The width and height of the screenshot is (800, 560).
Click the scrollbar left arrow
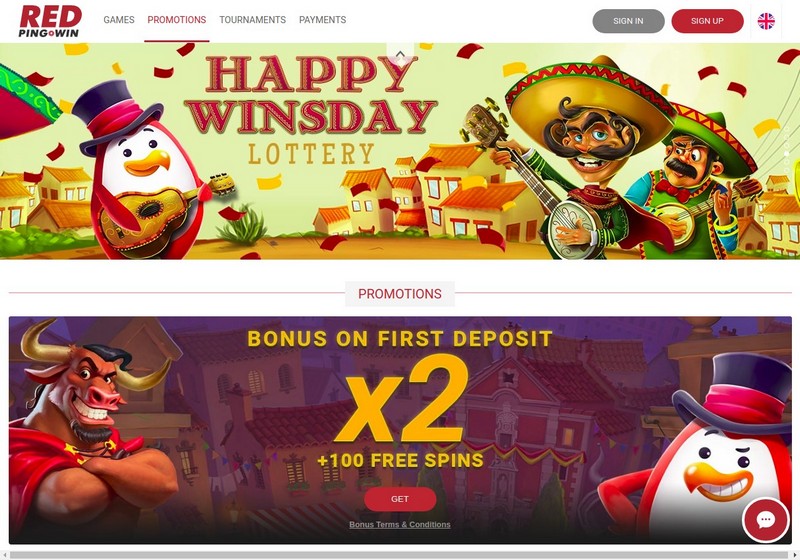tap(5, 555)
